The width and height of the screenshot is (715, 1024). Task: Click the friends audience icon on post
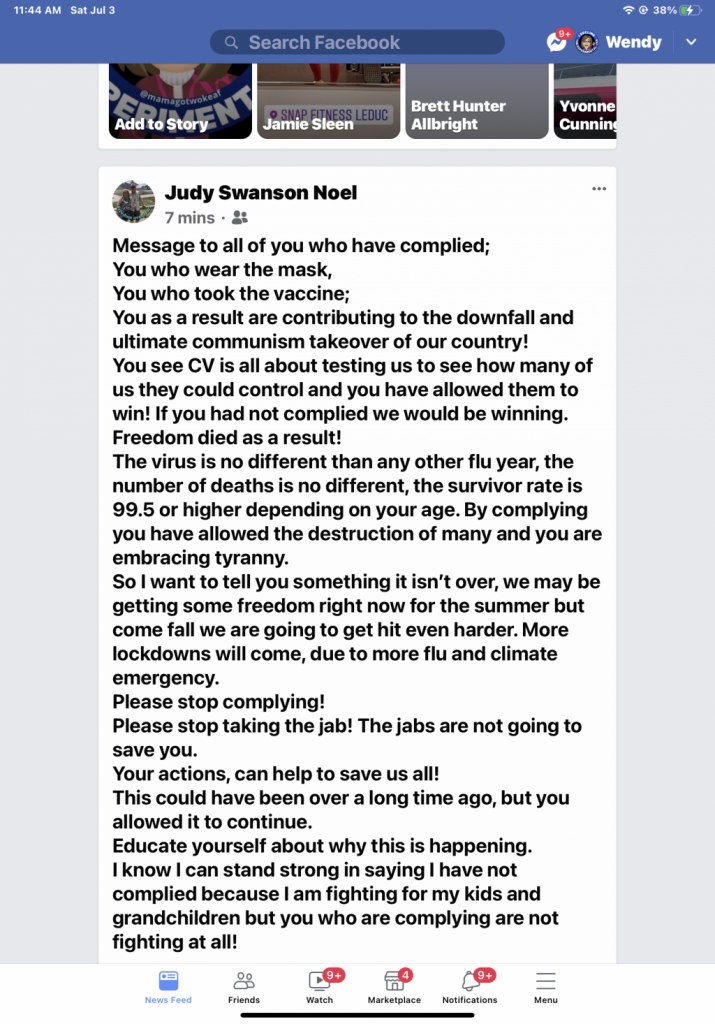[239, 217]
